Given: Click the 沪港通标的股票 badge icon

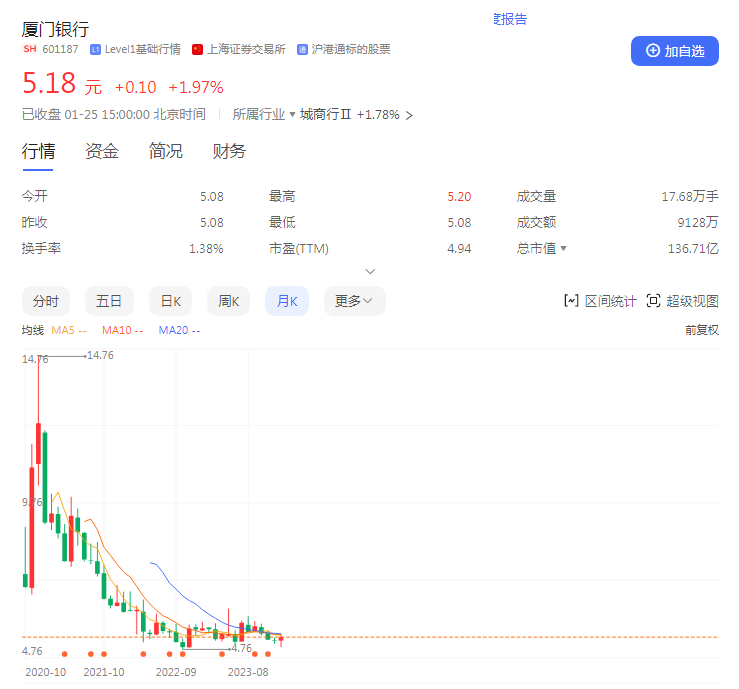Looking at the screenshot, I should point(302,49).
